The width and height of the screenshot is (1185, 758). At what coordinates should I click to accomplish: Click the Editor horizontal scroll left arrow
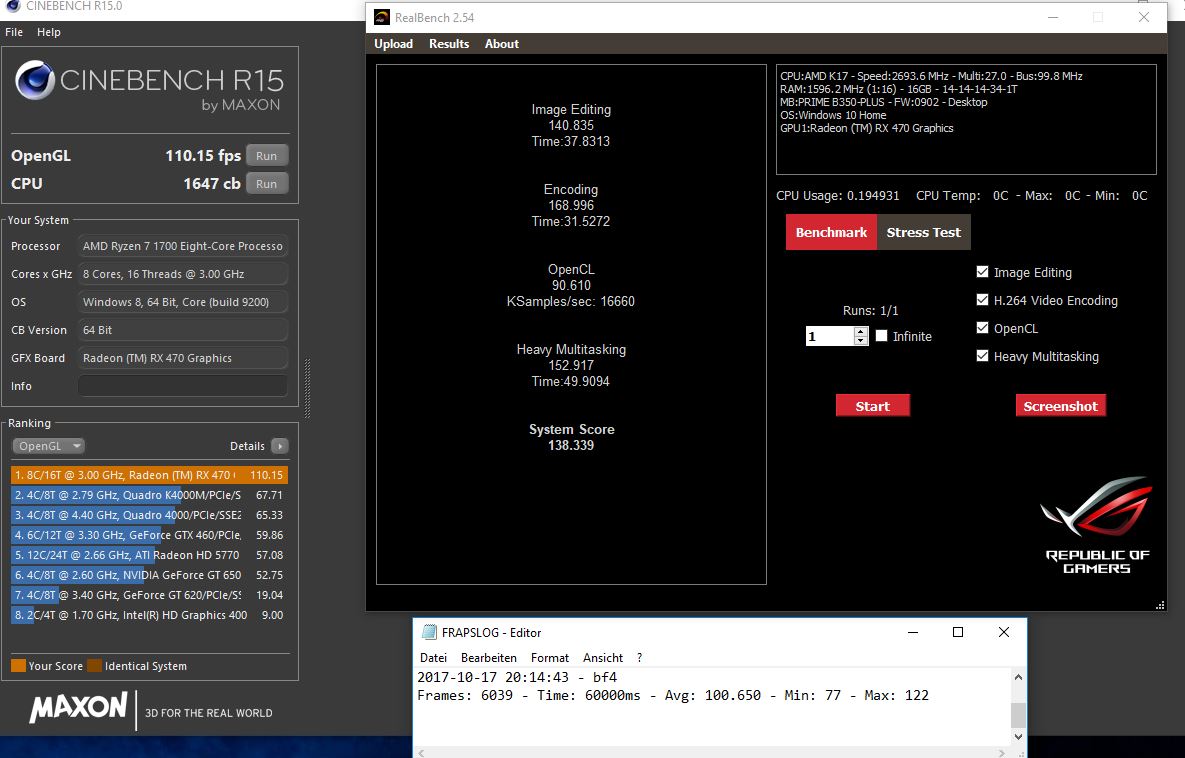click(x=422, y=753)
